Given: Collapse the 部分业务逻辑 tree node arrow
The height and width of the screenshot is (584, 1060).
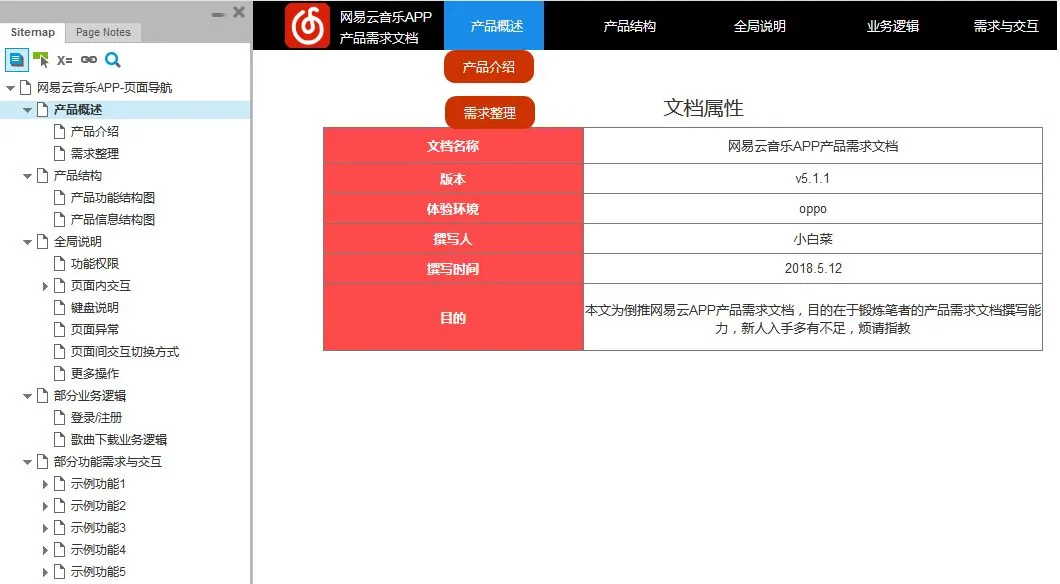Looking at the screenshot, I should coord(27,396).
